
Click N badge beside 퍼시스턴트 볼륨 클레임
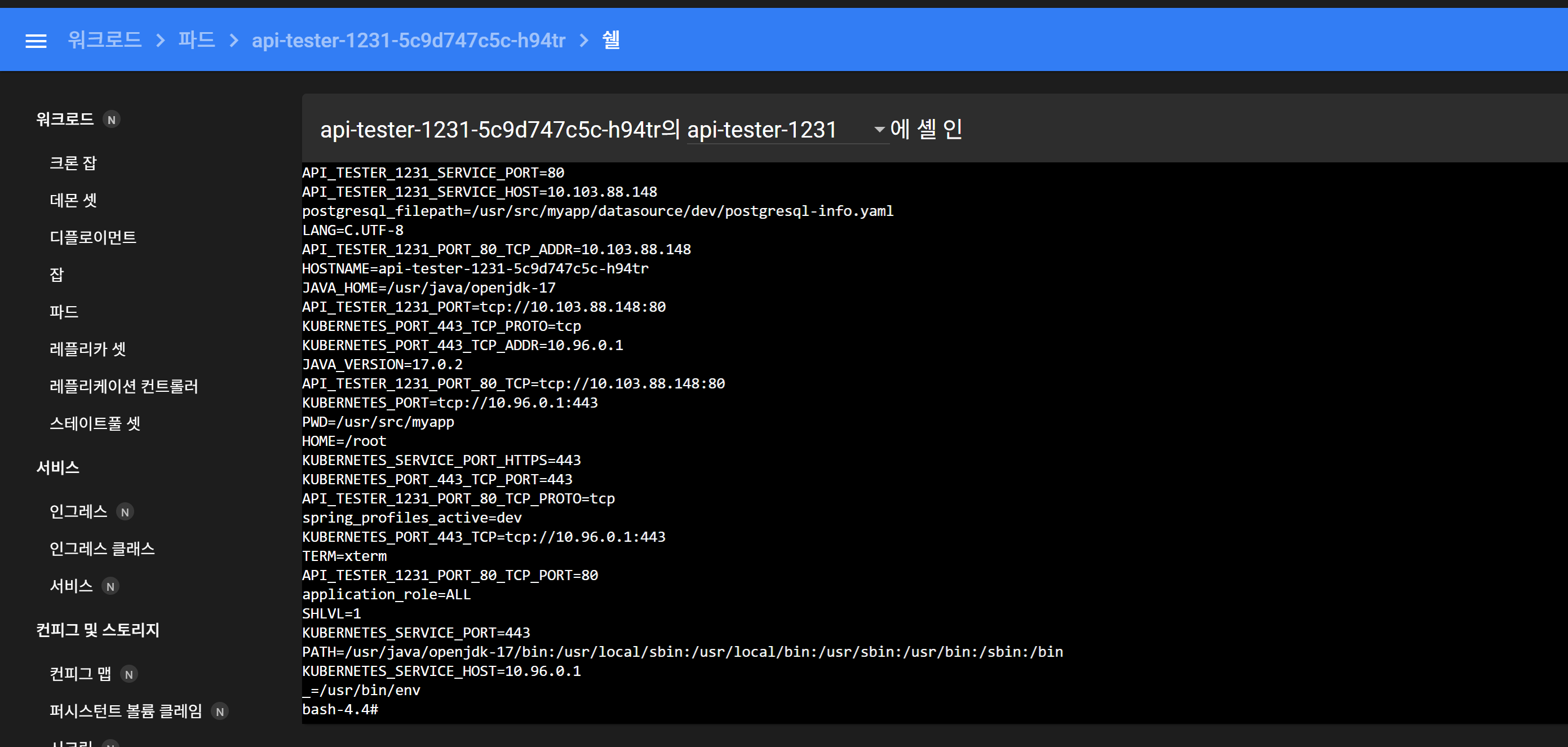point(220,711)
